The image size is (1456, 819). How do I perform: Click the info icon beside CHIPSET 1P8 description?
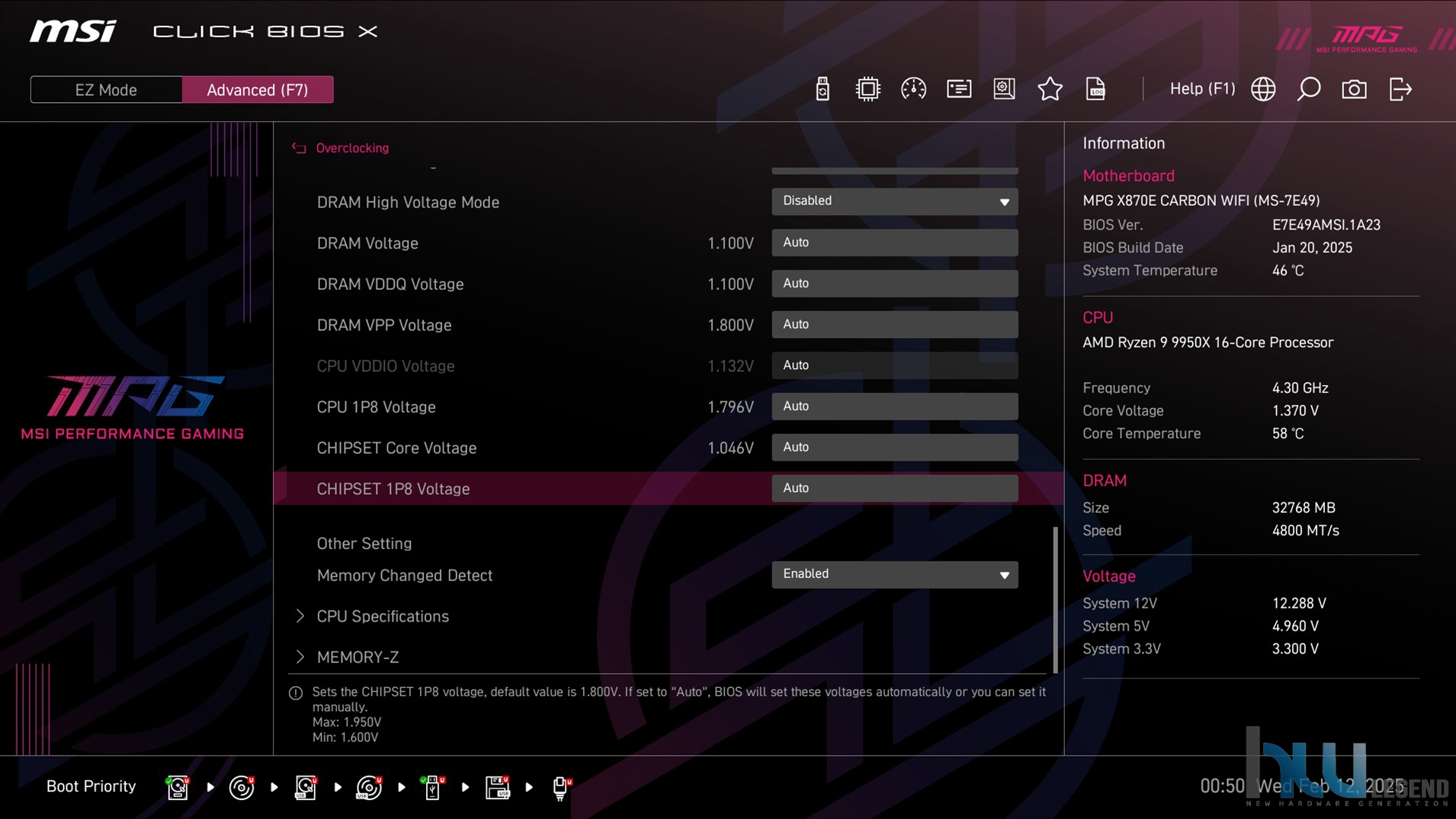pos(296,693)
